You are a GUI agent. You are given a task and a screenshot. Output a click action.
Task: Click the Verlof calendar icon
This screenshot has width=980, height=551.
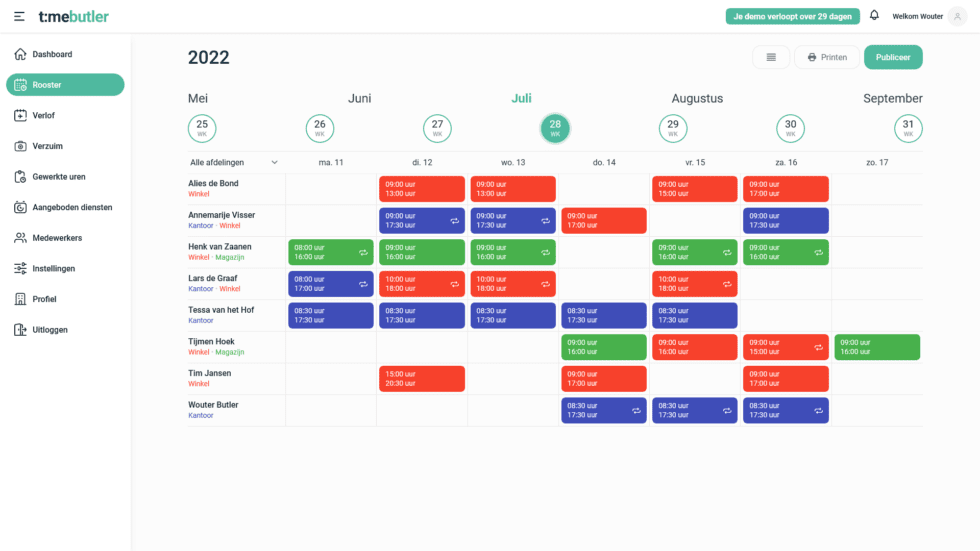[x=20, y=116]
